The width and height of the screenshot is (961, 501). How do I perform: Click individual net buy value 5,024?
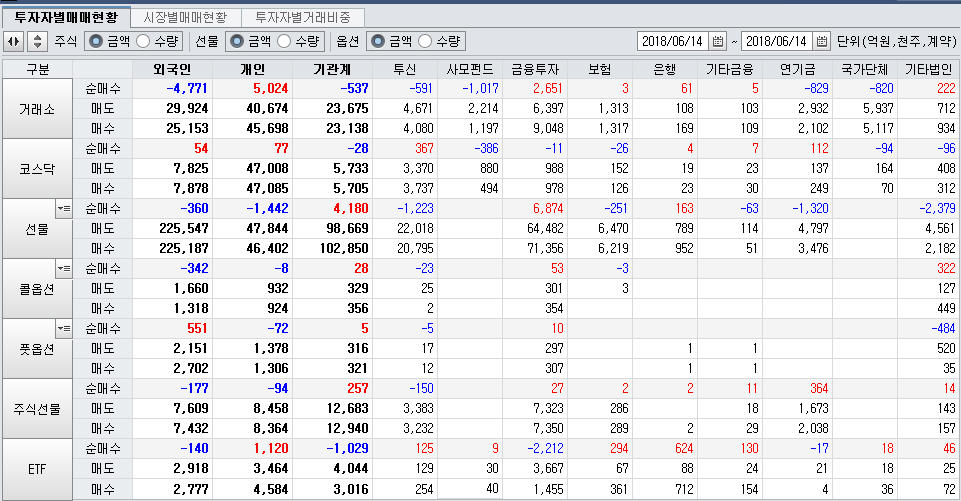(270, 89)
